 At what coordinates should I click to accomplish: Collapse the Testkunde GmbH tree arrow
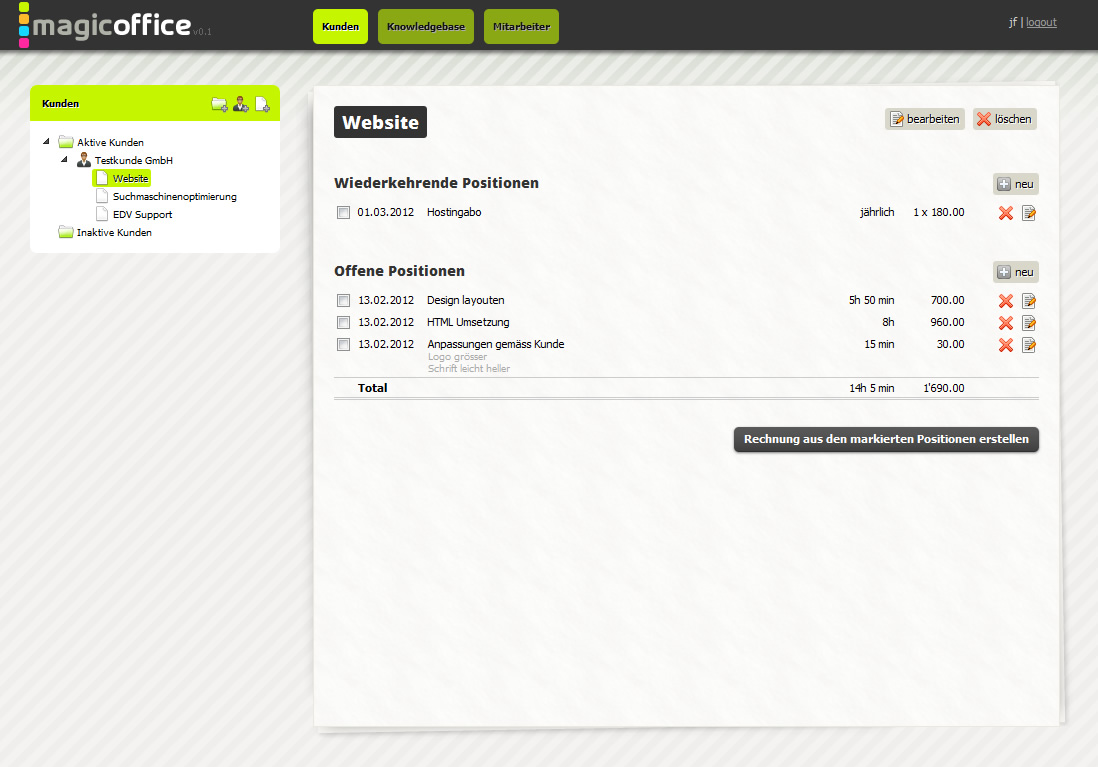click(65, 160)
